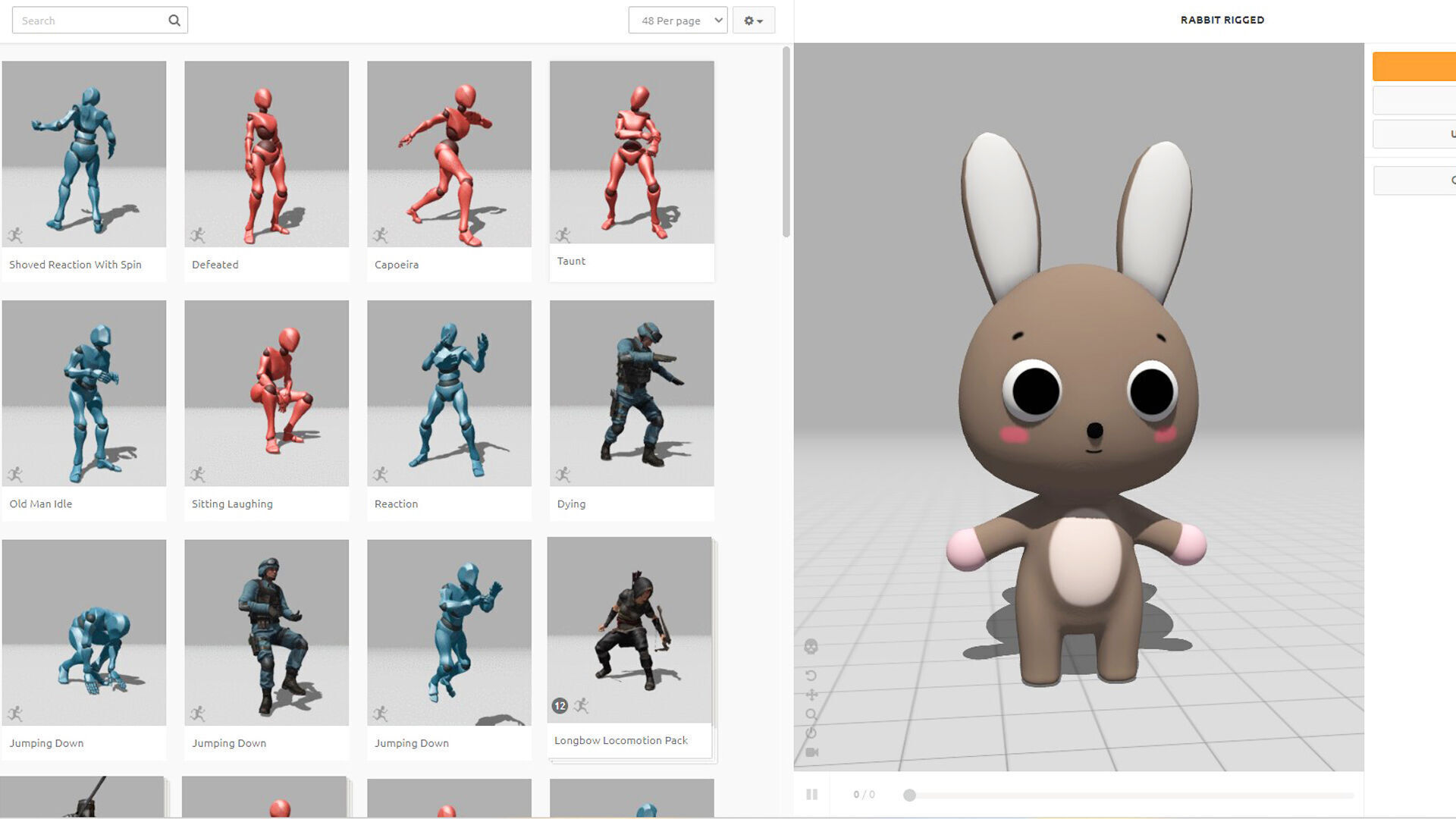Click the 0 / 0 frame counter

(x=864, y=795)
